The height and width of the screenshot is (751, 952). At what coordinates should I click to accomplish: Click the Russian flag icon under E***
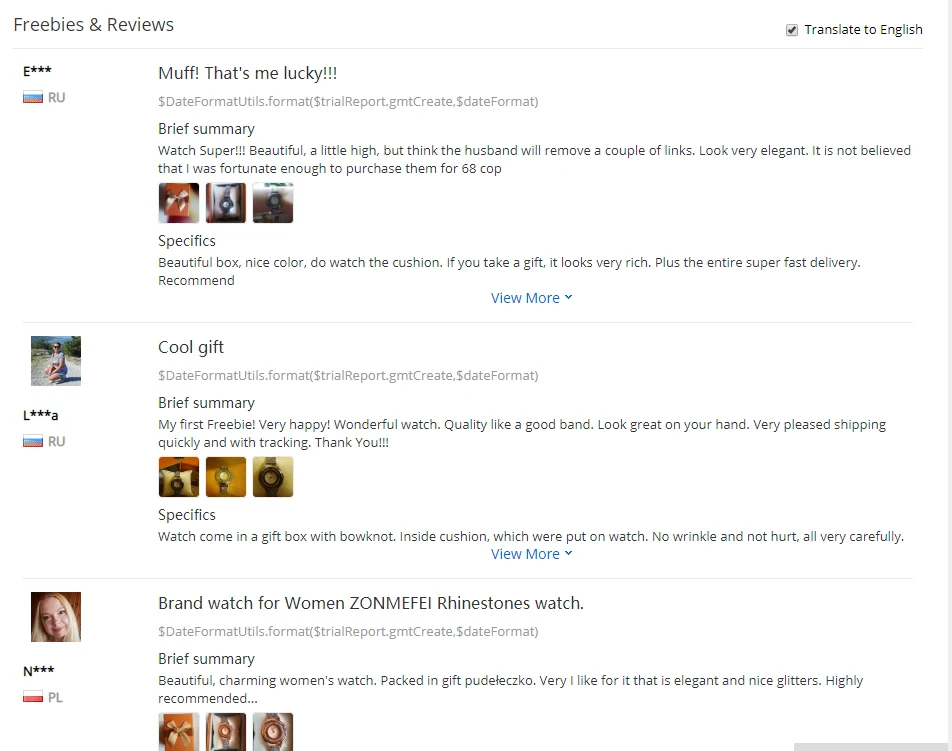tap(33, 97)
